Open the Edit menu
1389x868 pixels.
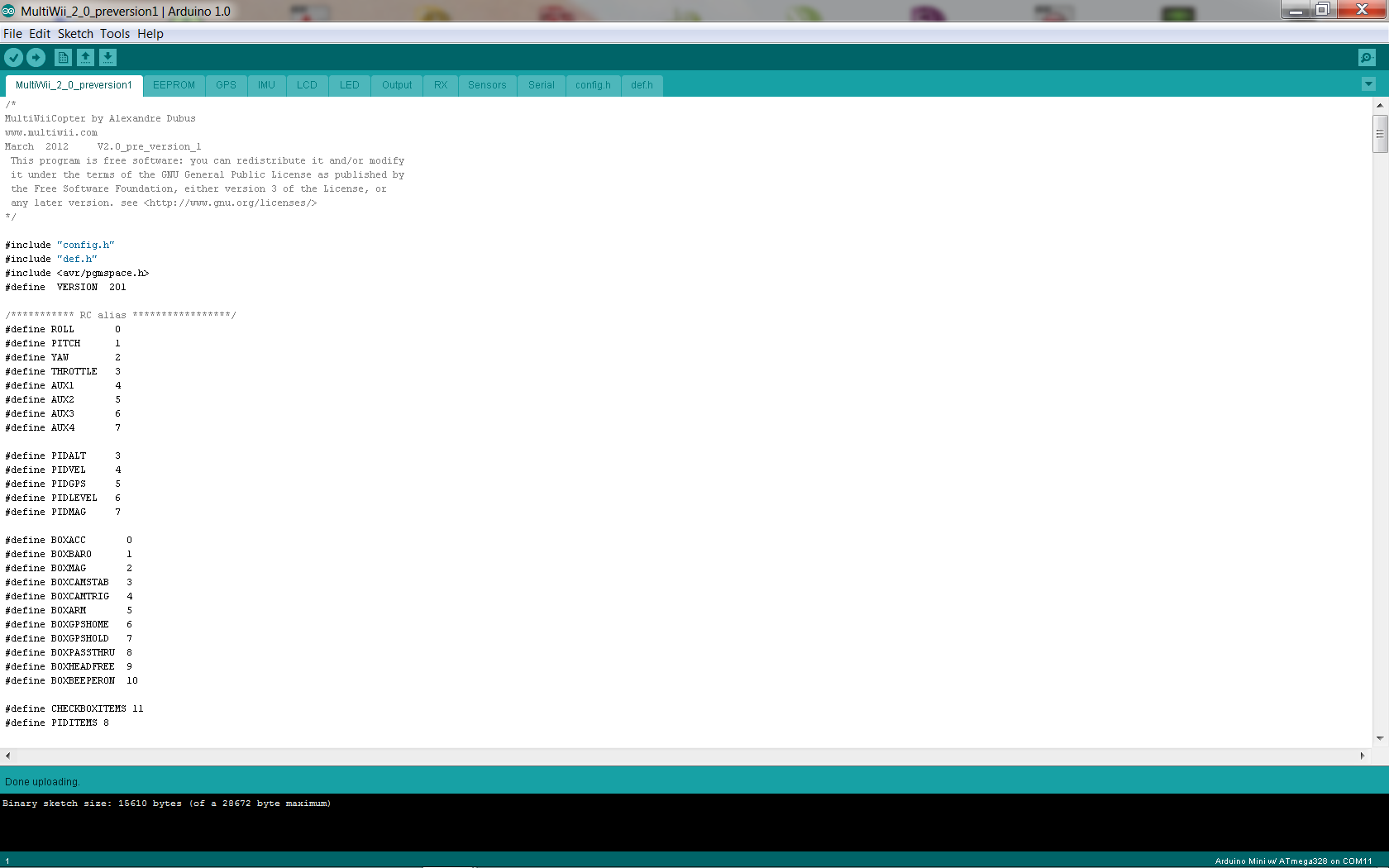pos(40,34)
